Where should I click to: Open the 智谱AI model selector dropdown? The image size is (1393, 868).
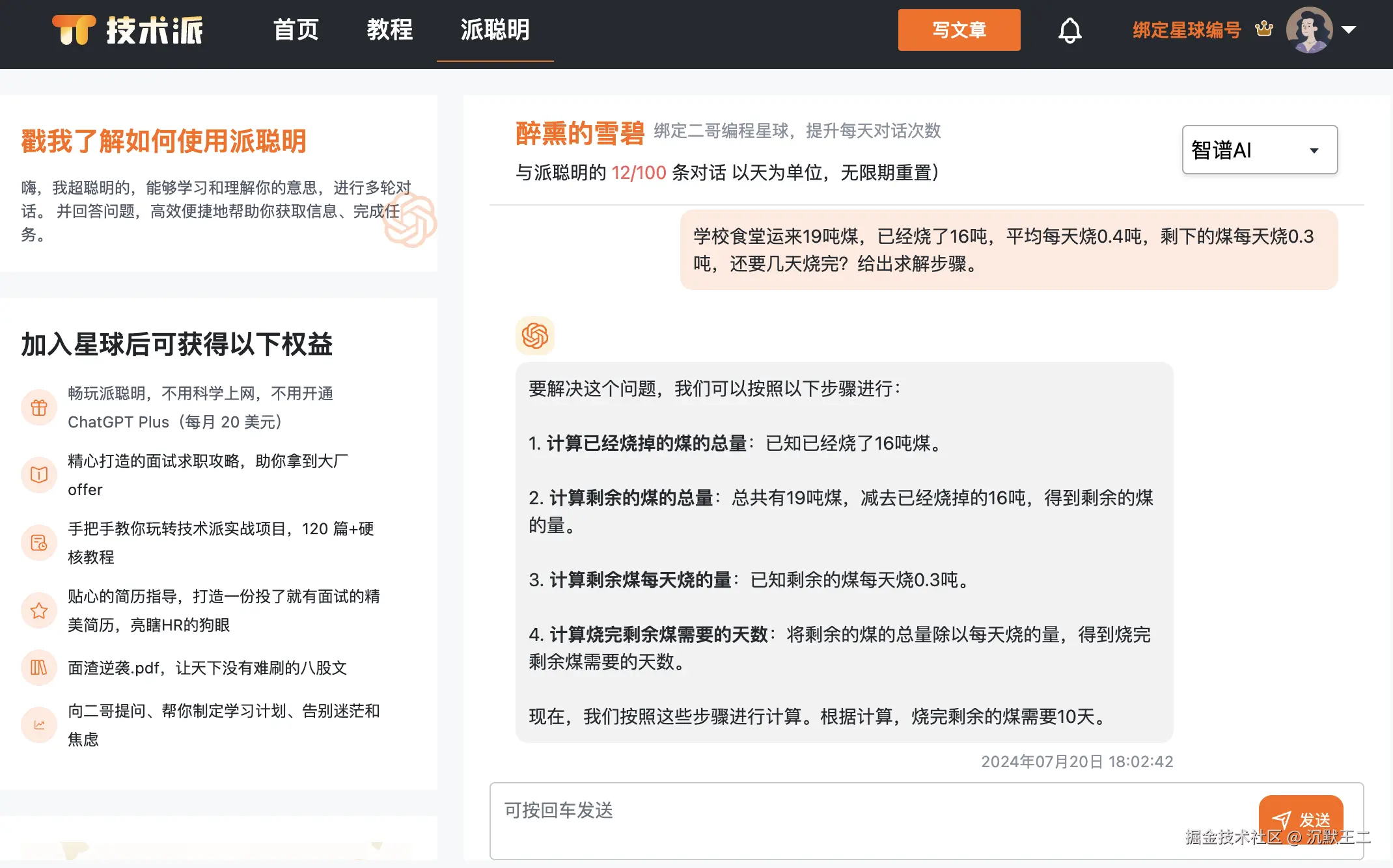pyautogui.click(x=1260, y=150)
